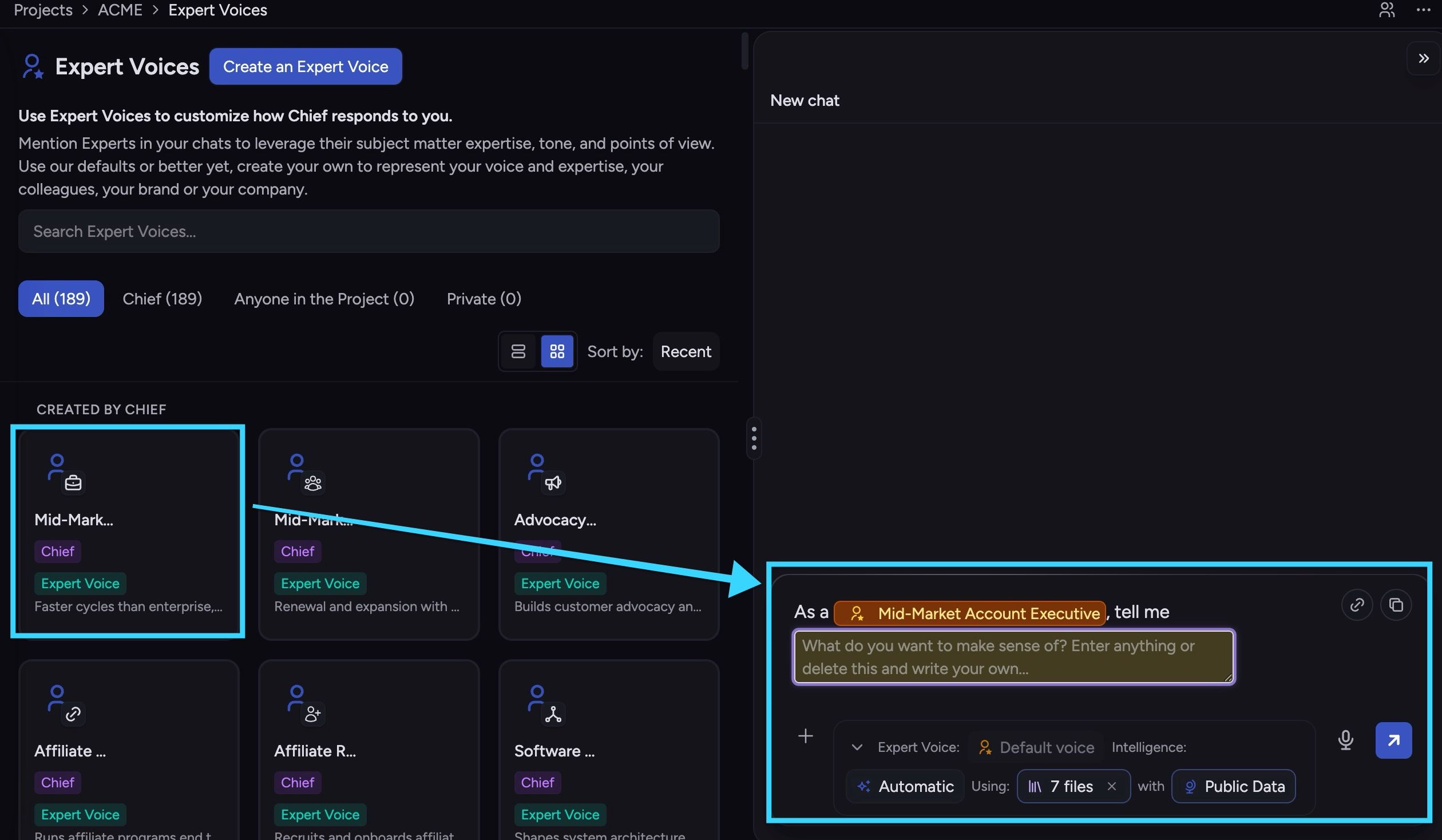Open the Advocacy... expert voice card

point(609,534)
